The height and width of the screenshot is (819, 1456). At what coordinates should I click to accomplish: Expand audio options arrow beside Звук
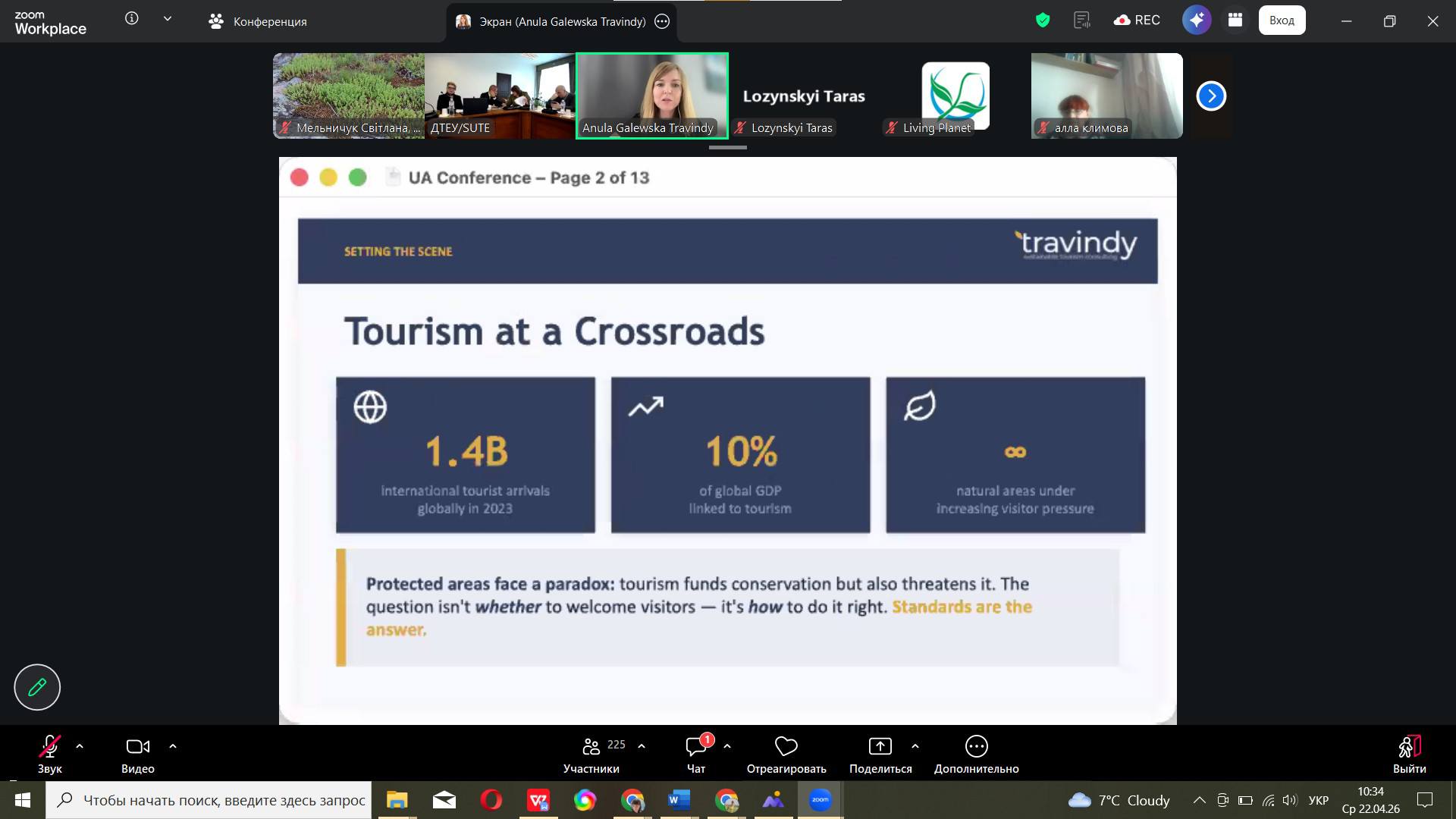[x=80, y=746]
